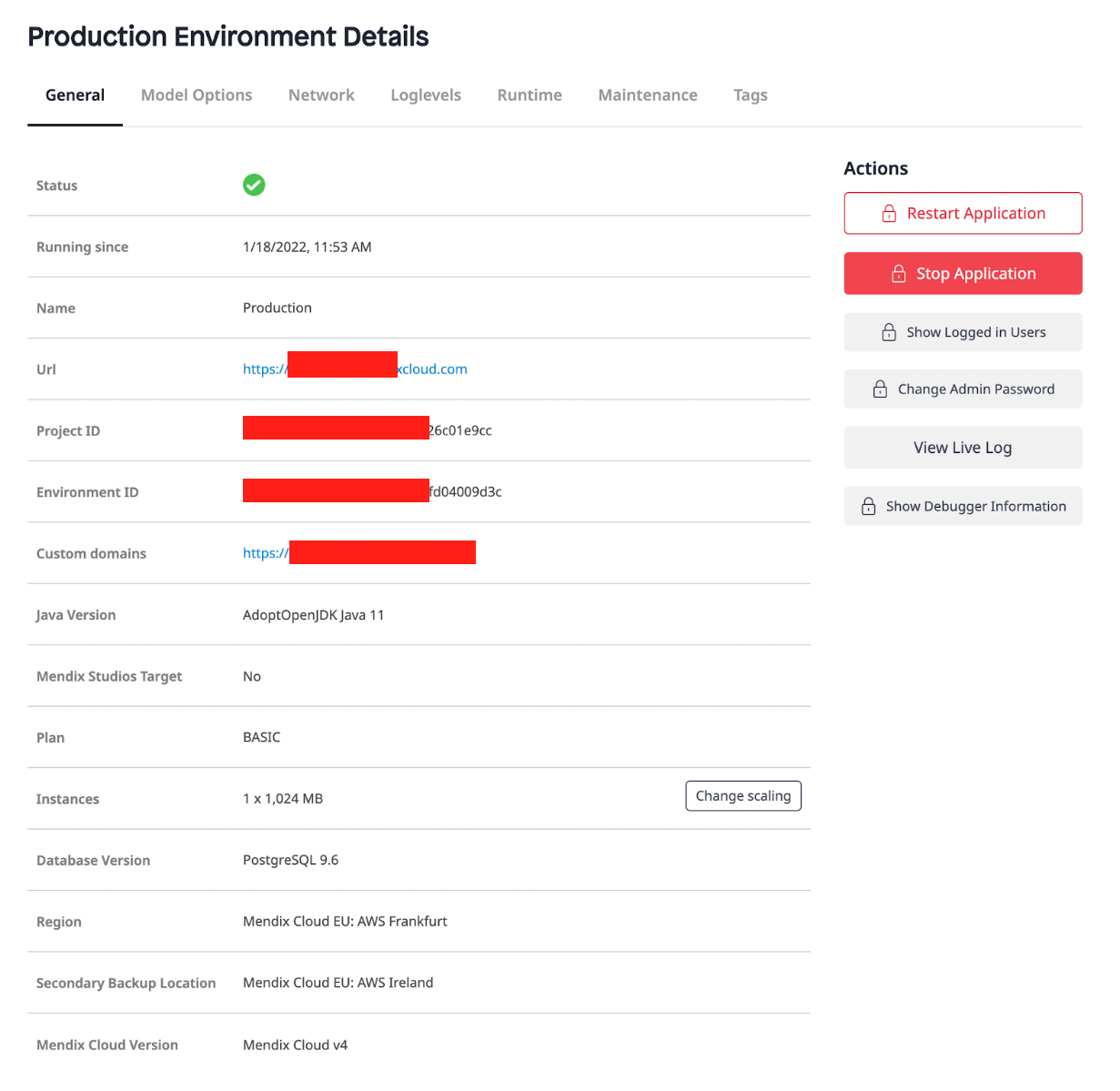Open the environment Url link
This screenshot has height=1091, width=1120.
(355, 369)
